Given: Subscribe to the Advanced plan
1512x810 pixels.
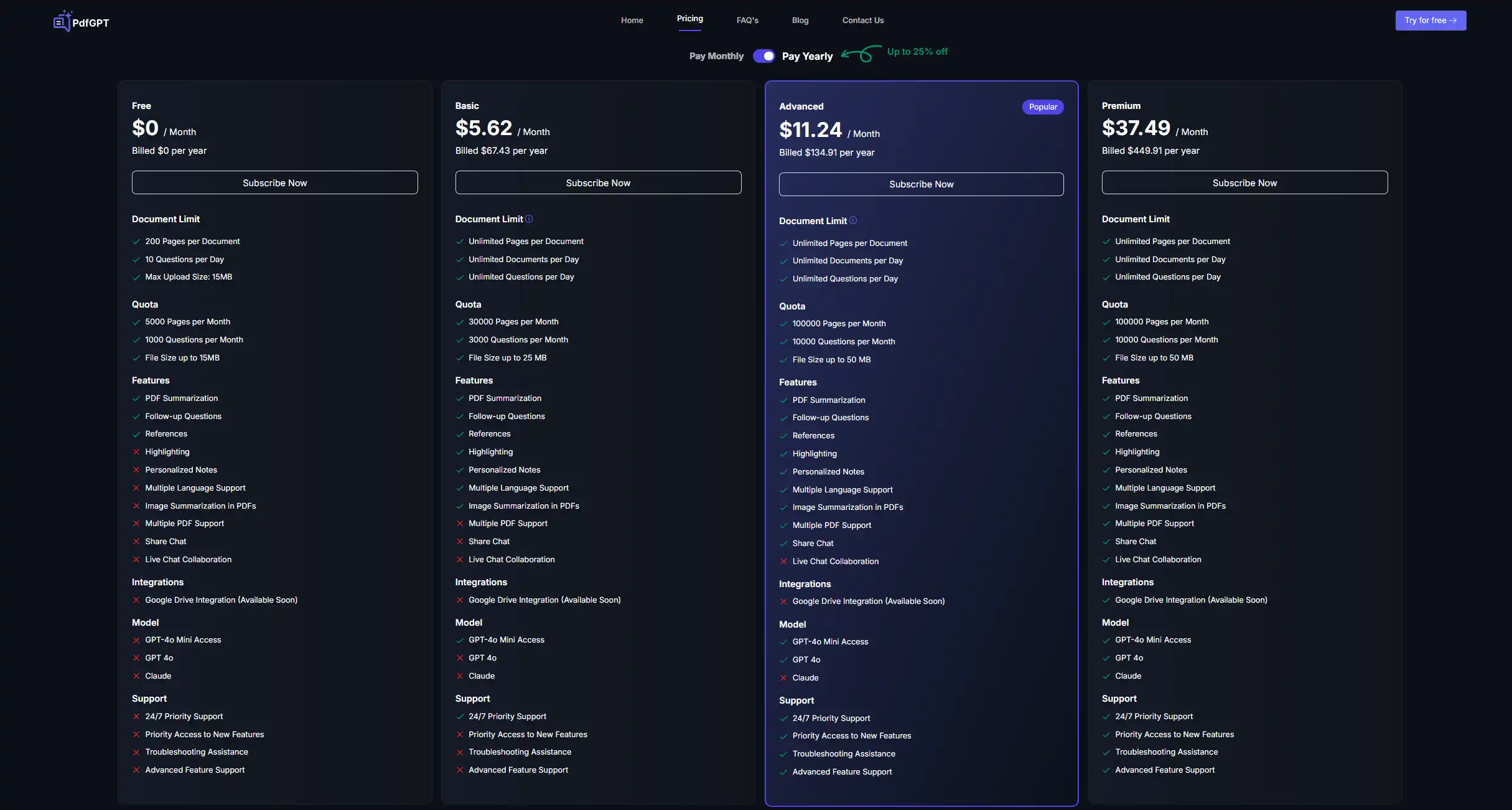Looking at the screenshot, I should [921, 184].
